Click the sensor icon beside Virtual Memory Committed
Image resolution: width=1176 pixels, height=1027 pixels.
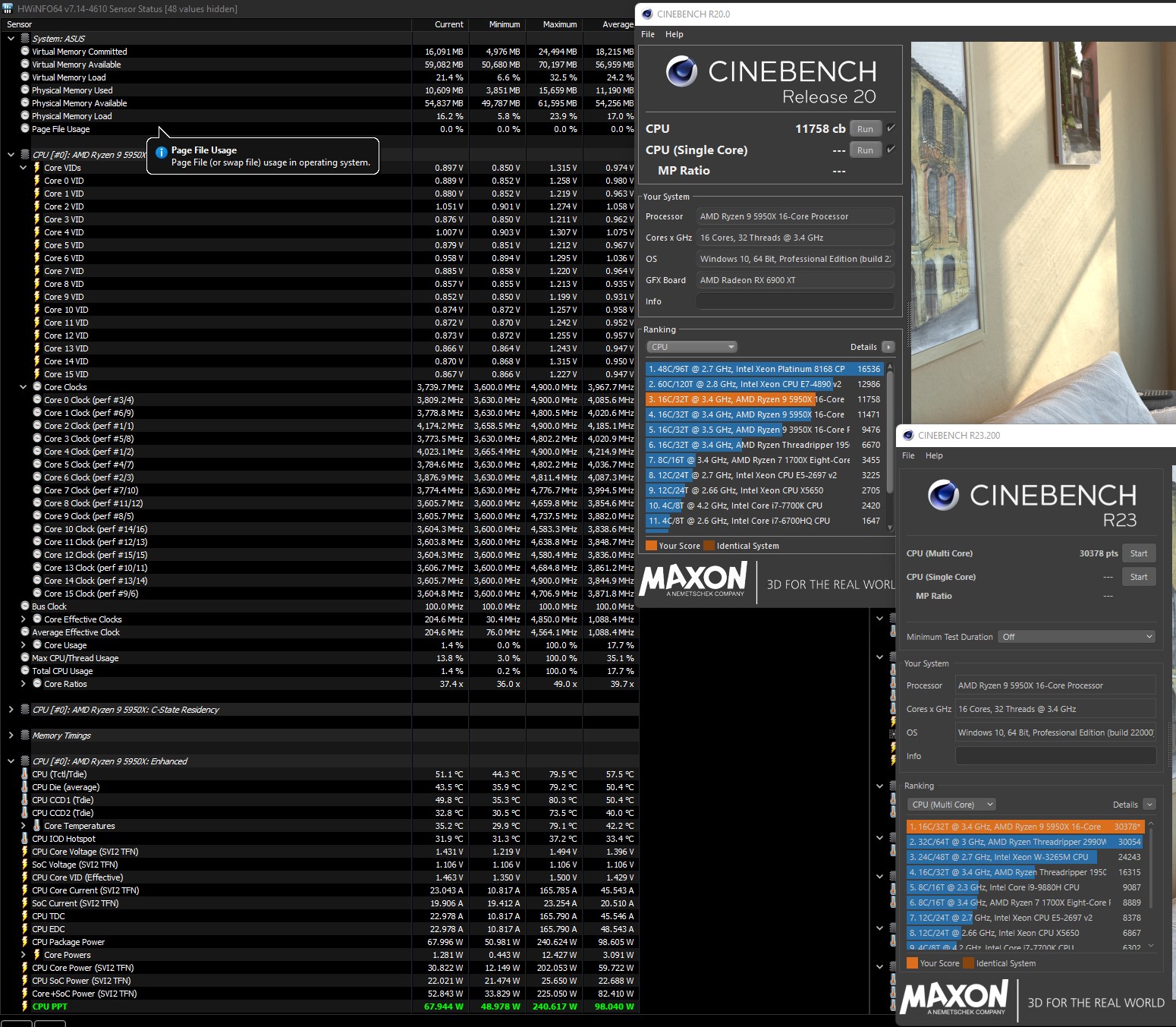coord(25,52)
